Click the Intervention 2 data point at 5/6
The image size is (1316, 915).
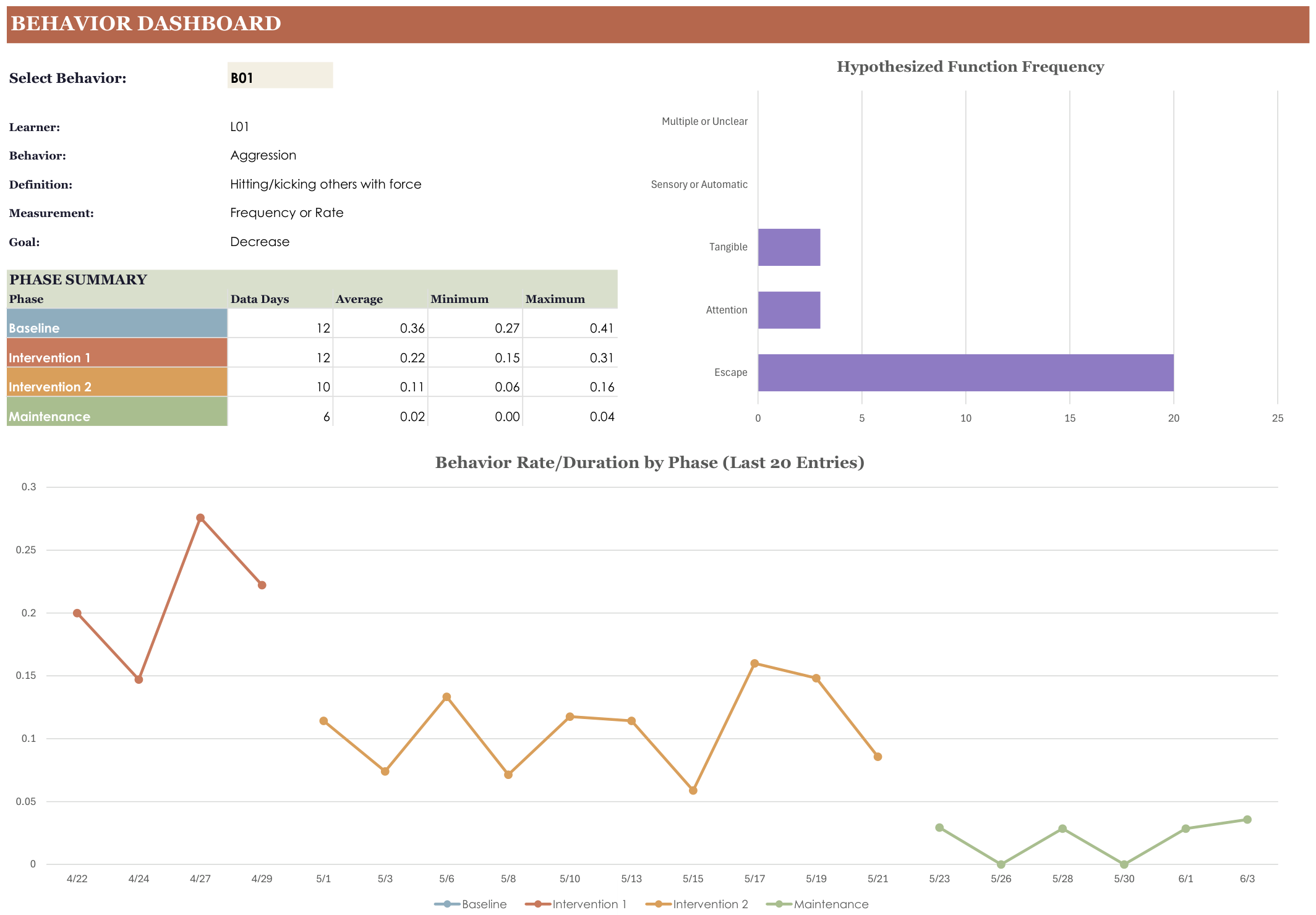(x=446, y=697)
